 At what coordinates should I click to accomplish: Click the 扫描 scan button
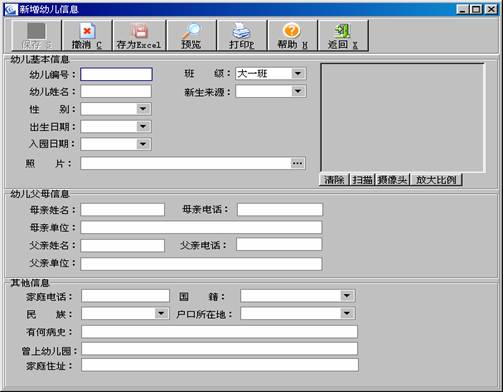pyautogui.click(x=362, y=180)
